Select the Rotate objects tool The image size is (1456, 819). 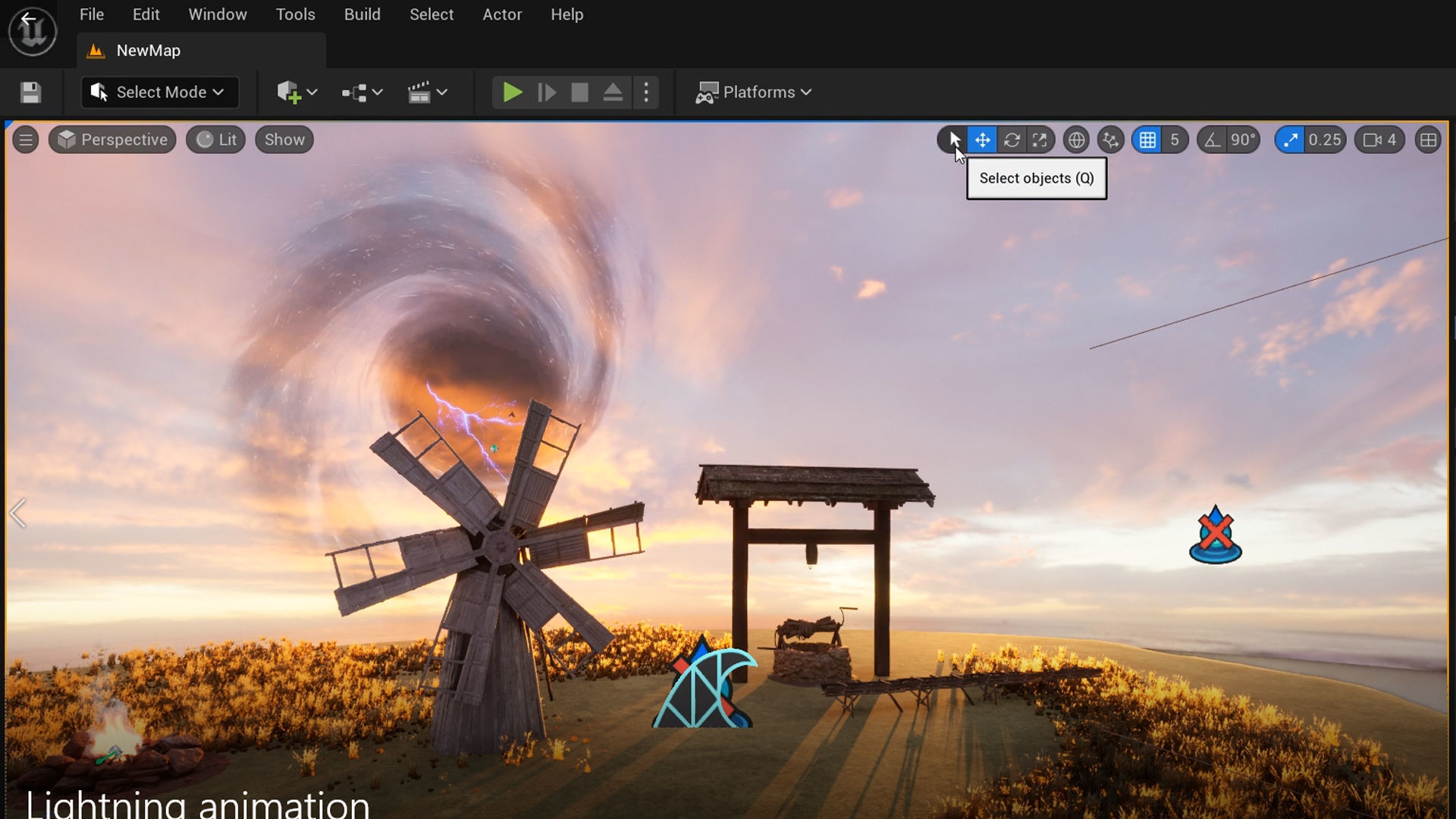1011,140
